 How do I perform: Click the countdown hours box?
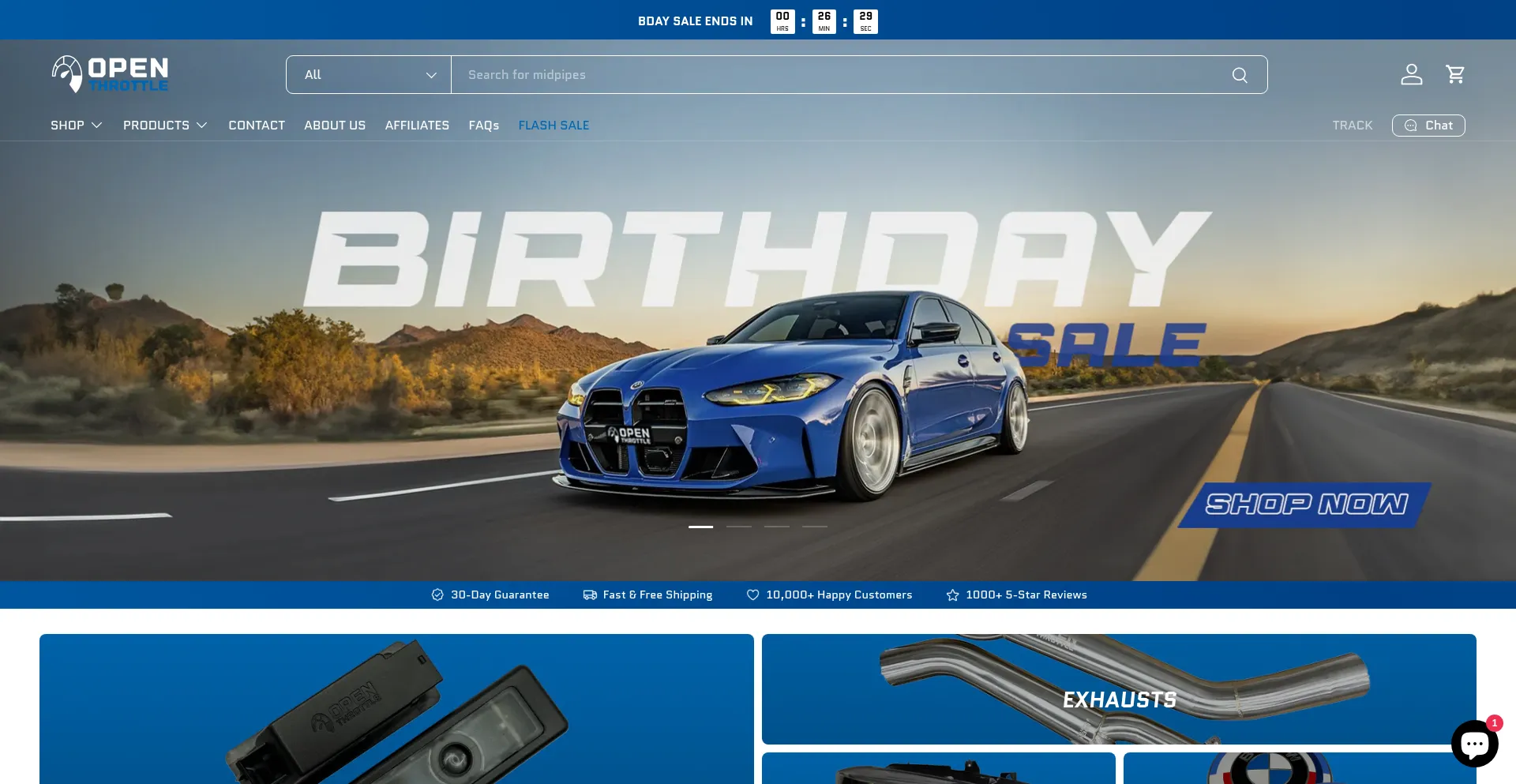tap(782, 21)
